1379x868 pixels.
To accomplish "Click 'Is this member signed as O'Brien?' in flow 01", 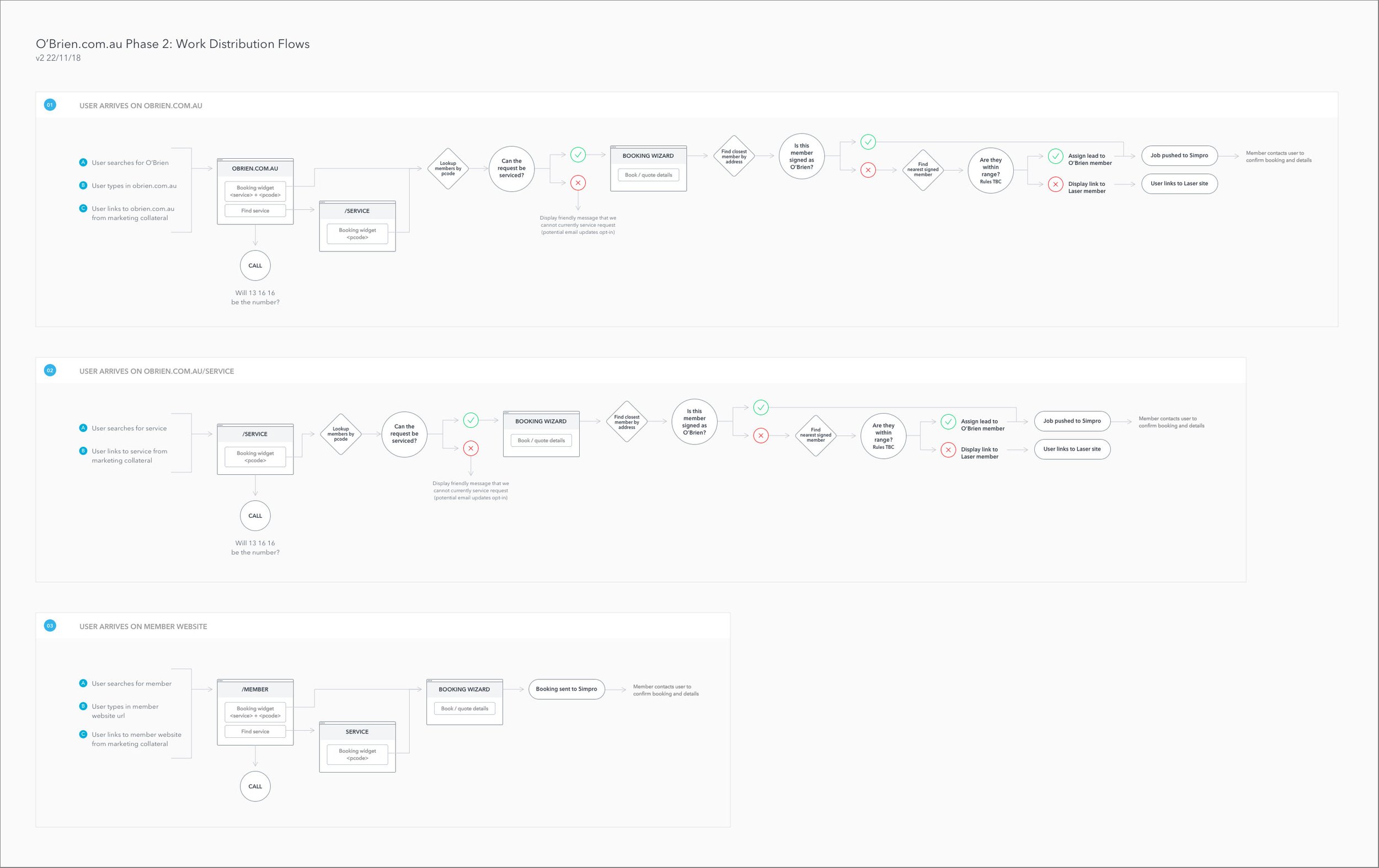I will pyautogui.click(x=801, y=156).
